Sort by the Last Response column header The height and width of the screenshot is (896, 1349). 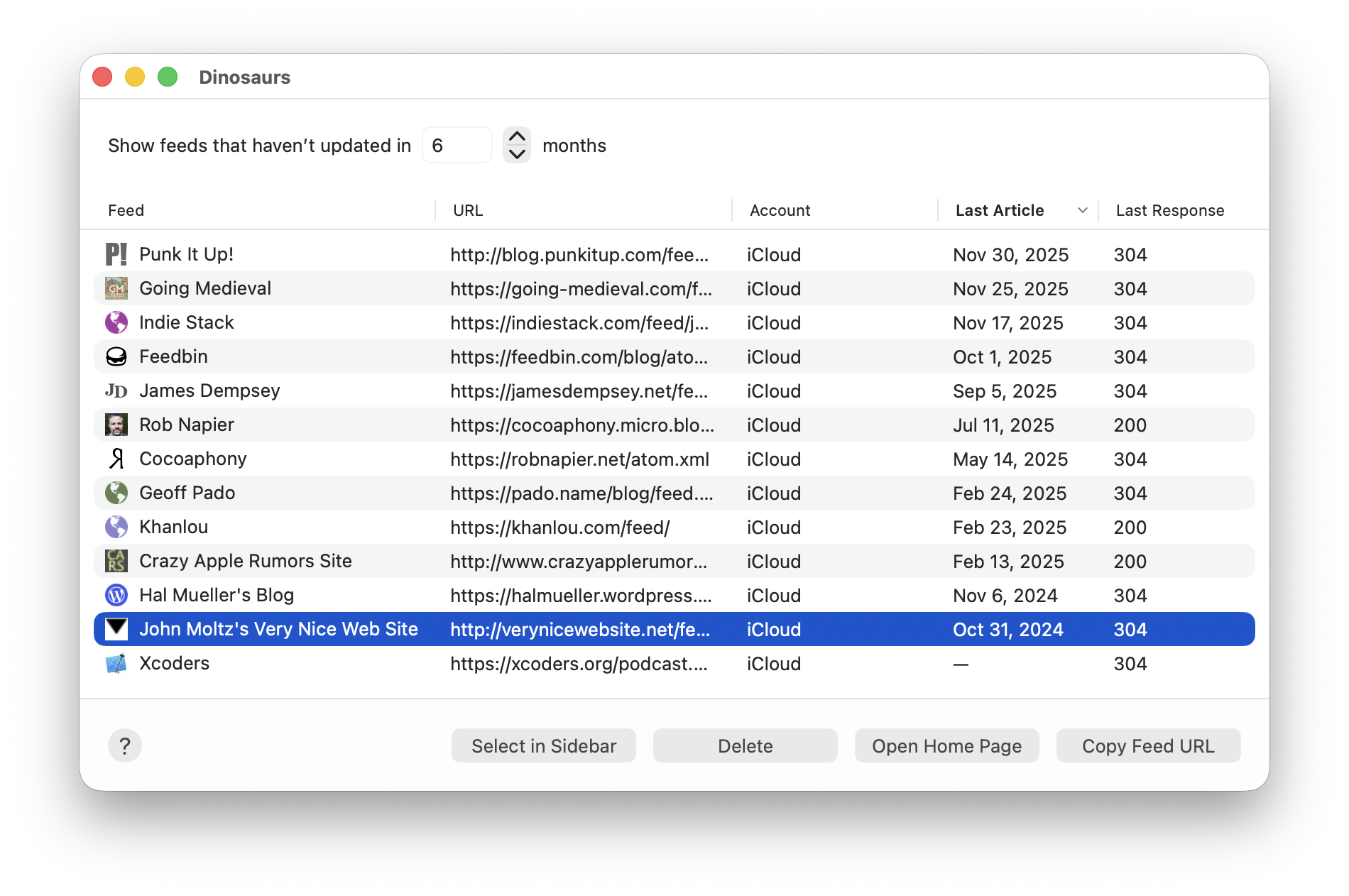coord(1170,210)
